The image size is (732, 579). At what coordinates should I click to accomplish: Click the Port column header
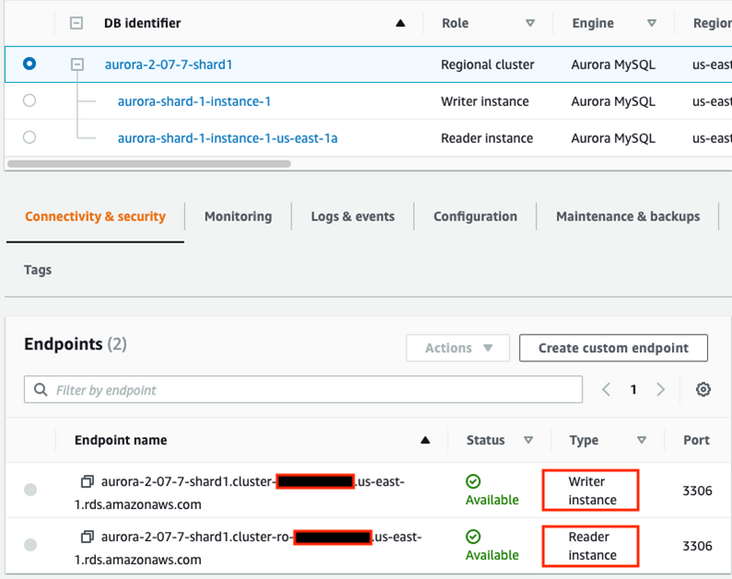(696, 440)
